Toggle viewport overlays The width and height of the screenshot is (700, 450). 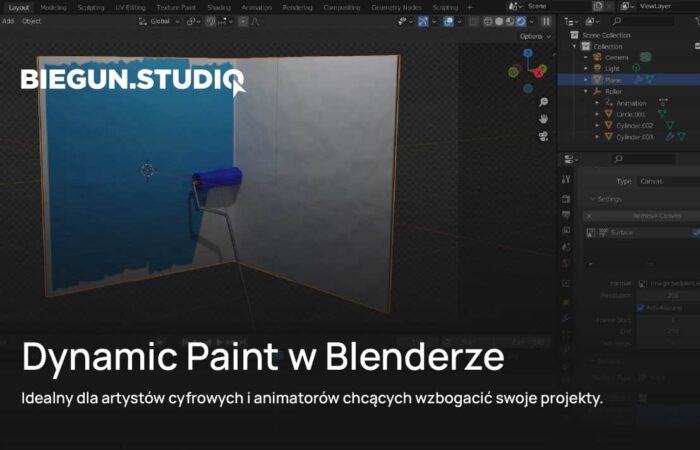[x=448, y=21]
